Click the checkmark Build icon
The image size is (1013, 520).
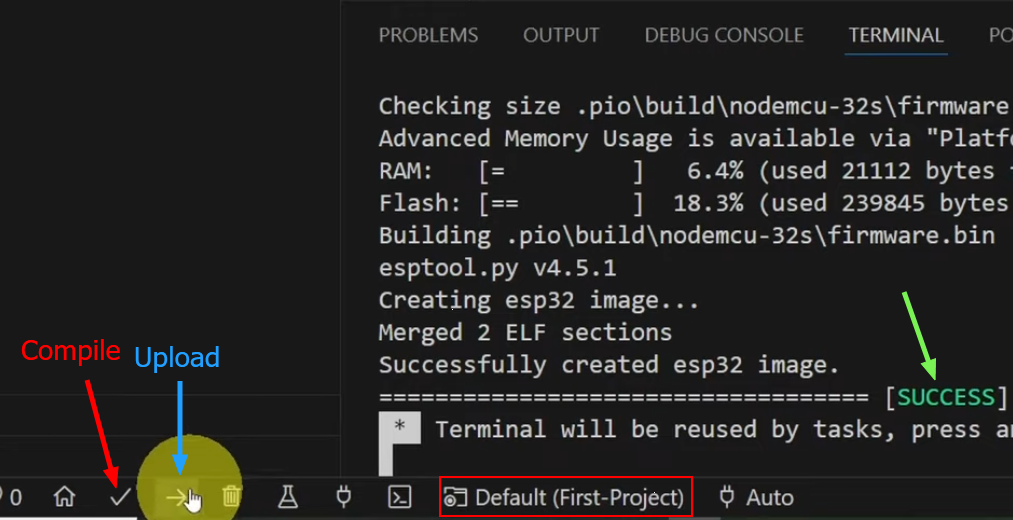pos(121,497)
